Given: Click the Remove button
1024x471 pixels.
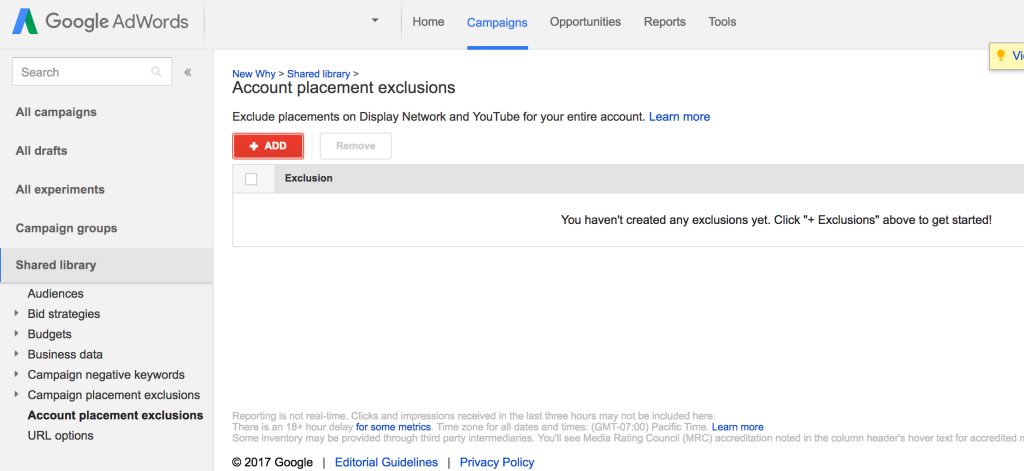Looking at the screenshot, I should (x=356, y=146).
